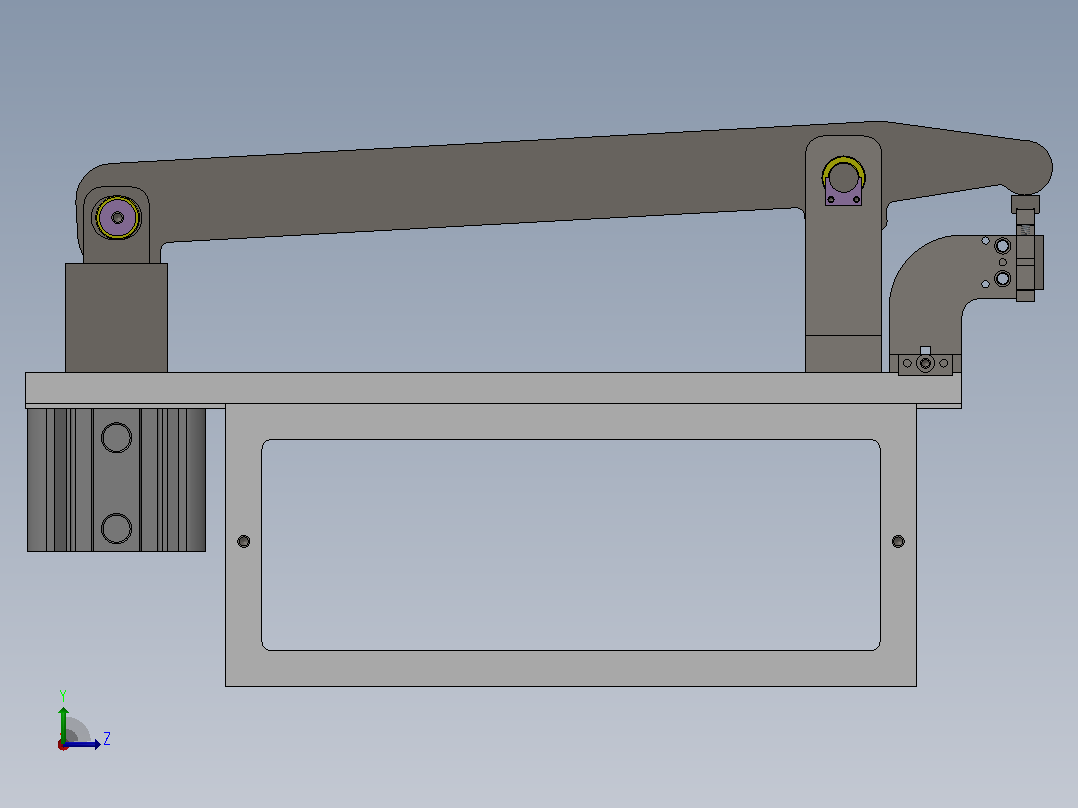Screen dimensions: 1078x808
Task: Select the pneumatic cylinder's lower circular port
Action: (116, 528)
